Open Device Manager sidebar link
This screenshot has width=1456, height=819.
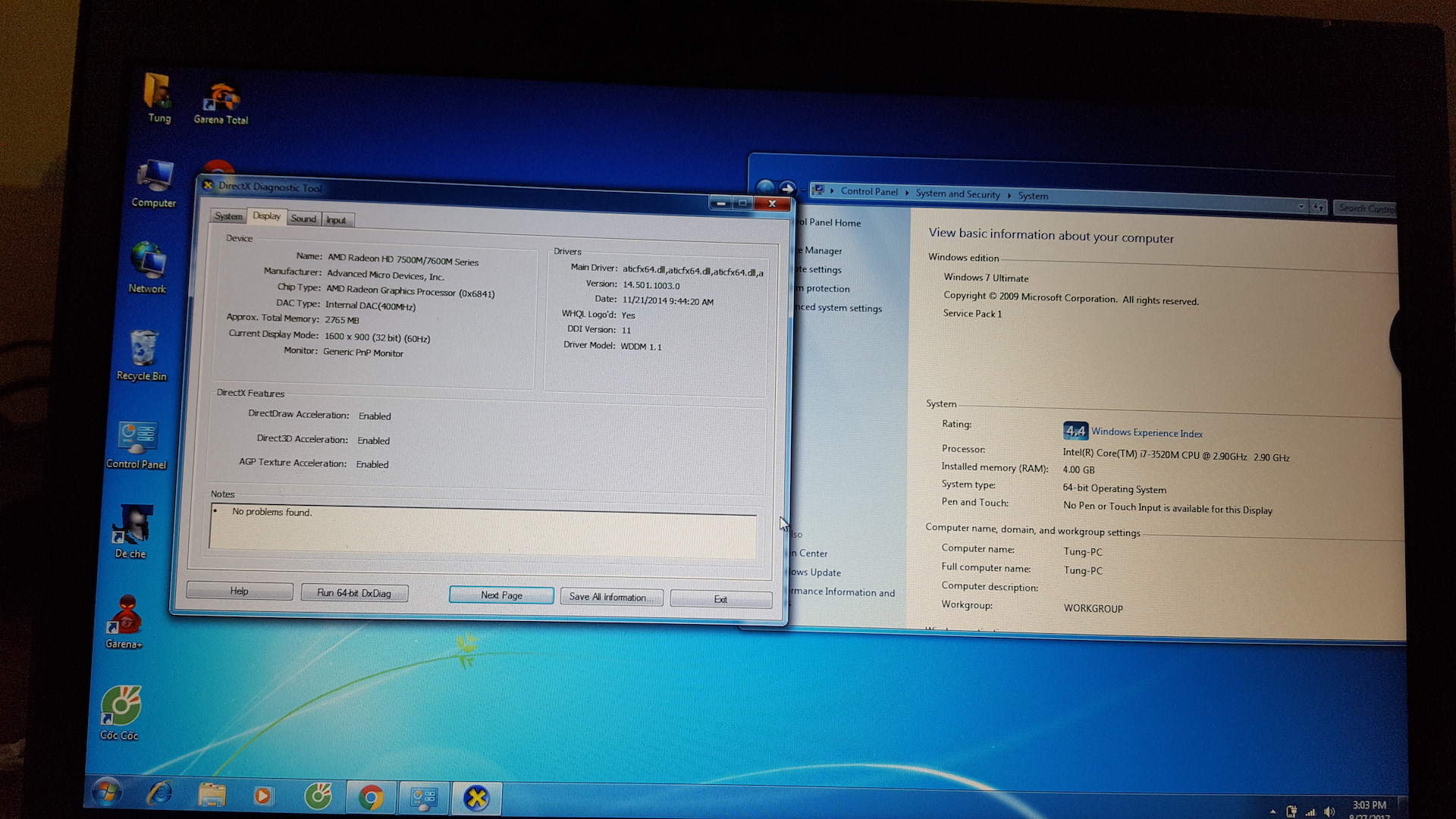pos(819,250)
